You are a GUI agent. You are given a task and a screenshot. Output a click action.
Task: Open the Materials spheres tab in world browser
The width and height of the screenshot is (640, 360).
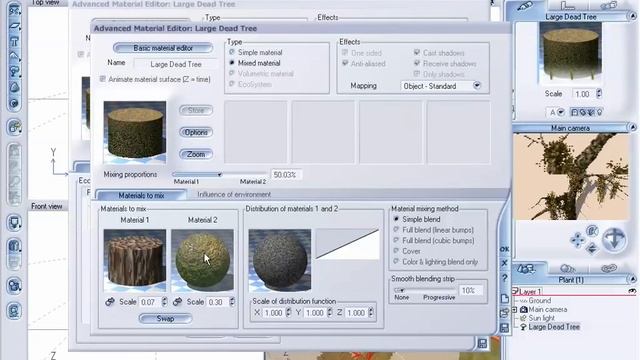point(568,269)
